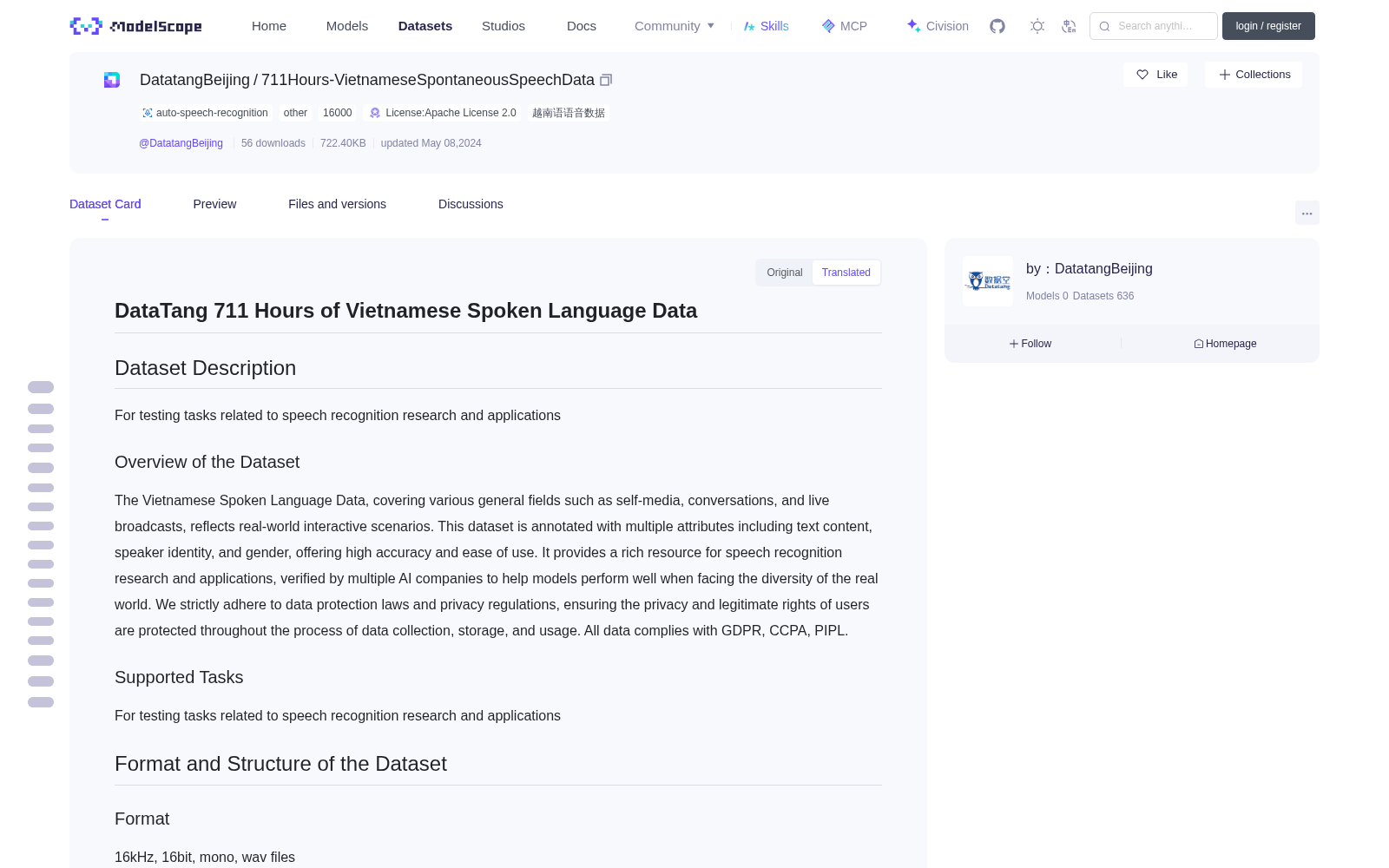Visit the publisher Homepage
Image resolution: width=1389 pixels, height=868 pixels.
point(1225,344)
